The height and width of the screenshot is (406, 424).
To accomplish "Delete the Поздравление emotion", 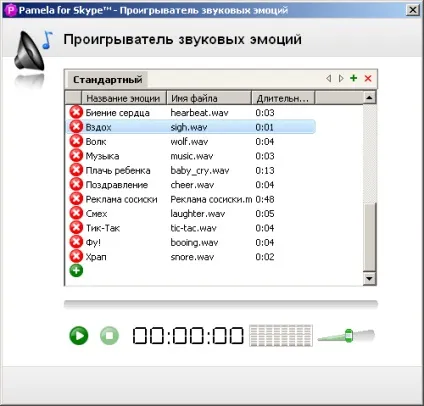I will click(76, 184).
